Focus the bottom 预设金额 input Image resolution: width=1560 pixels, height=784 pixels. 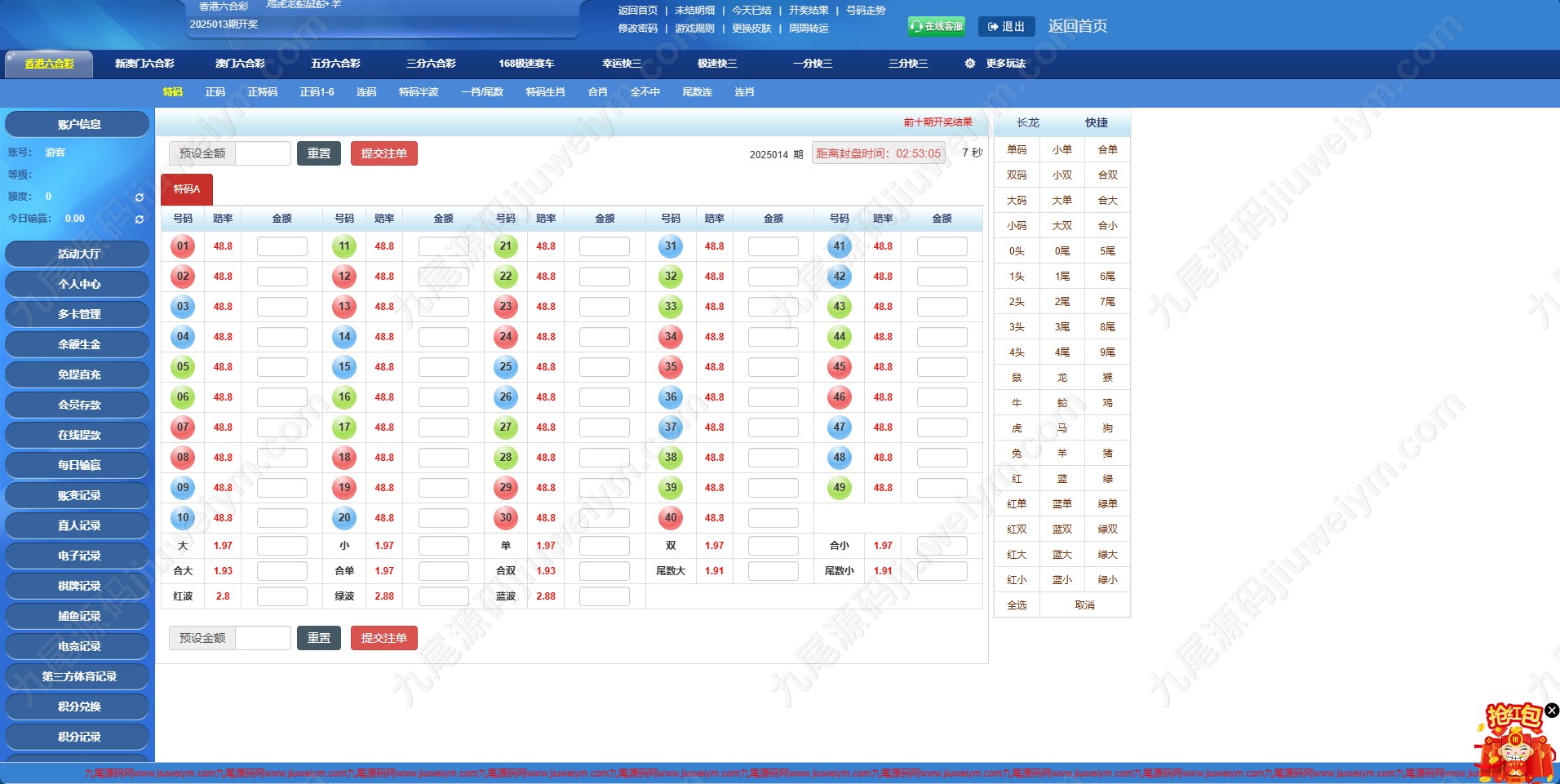[263, 638]
